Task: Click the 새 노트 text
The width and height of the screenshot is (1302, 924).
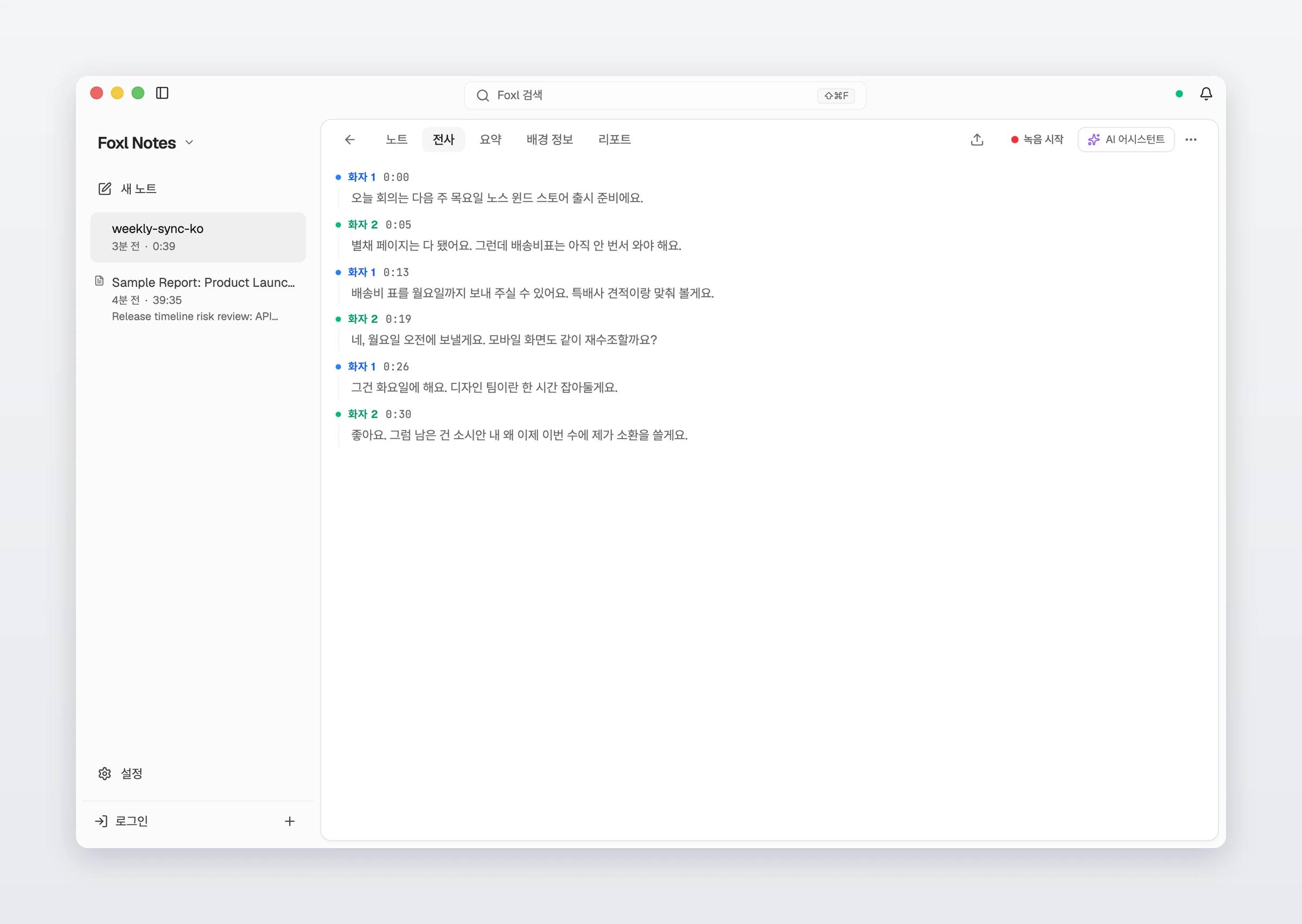Action: 139,189
